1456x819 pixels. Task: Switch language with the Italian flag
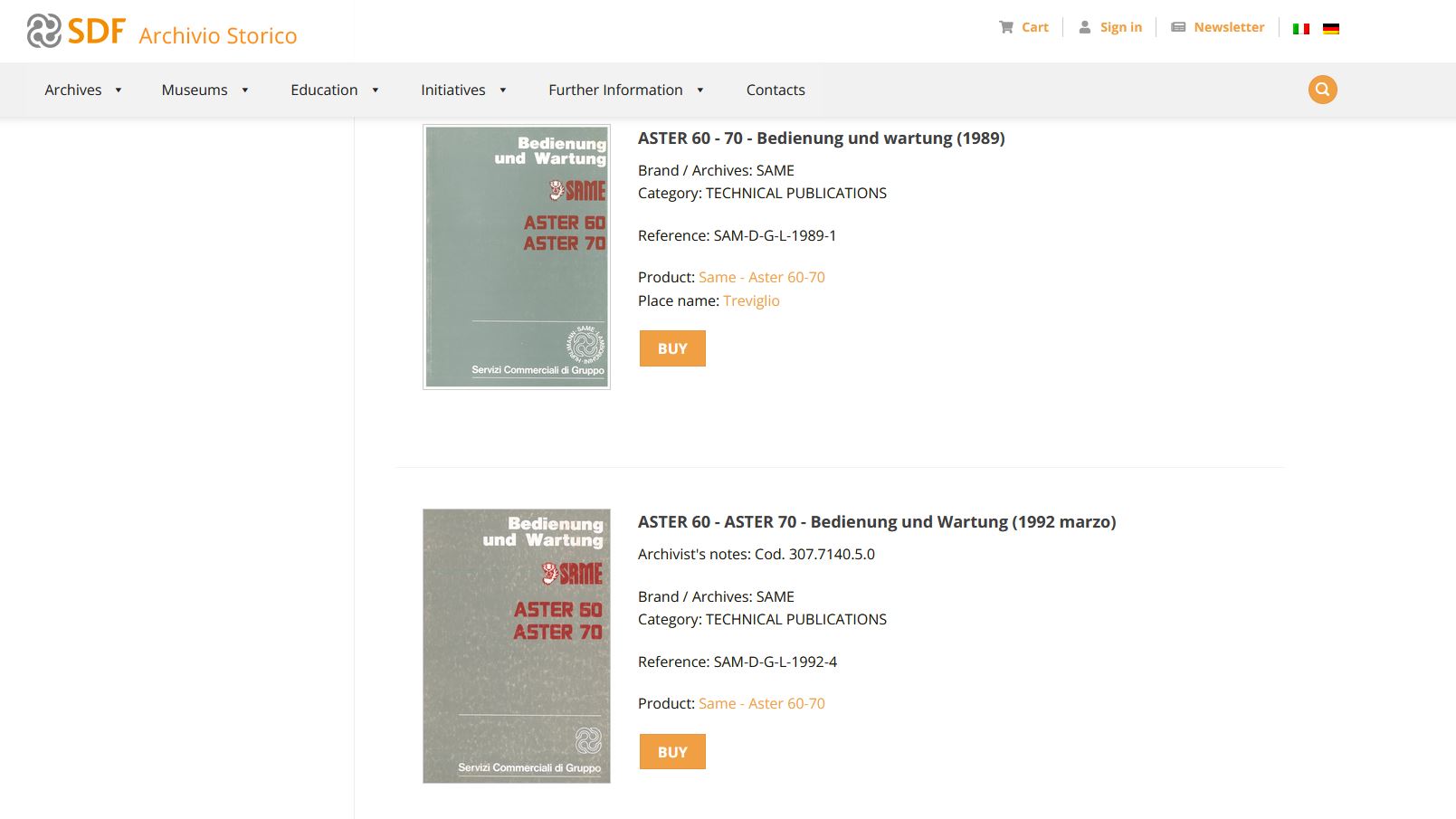[x=1301, y=29]
